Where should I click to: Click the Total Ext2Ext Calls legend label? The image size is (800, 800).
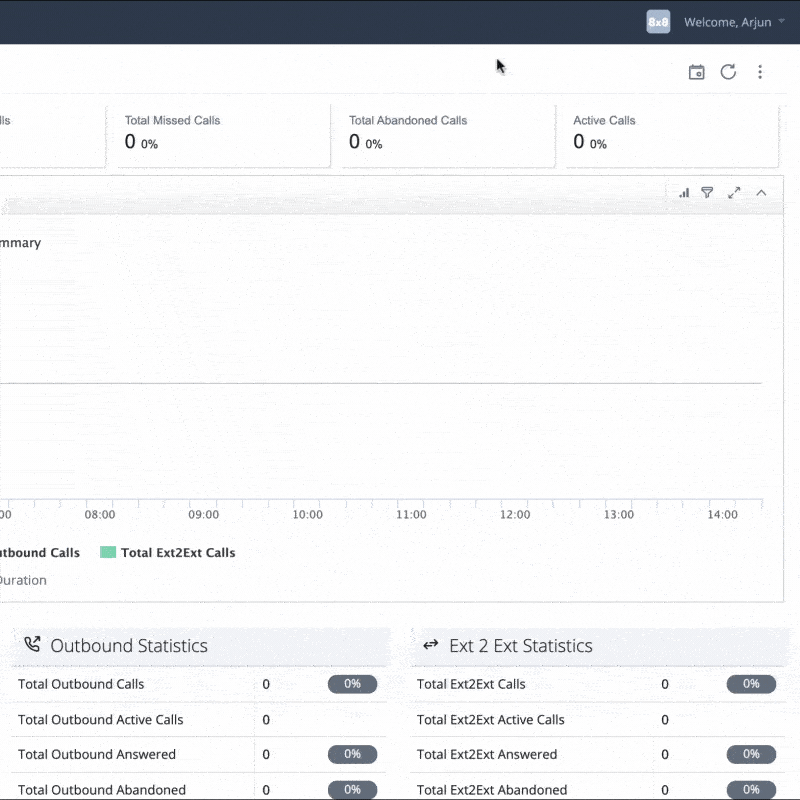(x=178, y=553)
